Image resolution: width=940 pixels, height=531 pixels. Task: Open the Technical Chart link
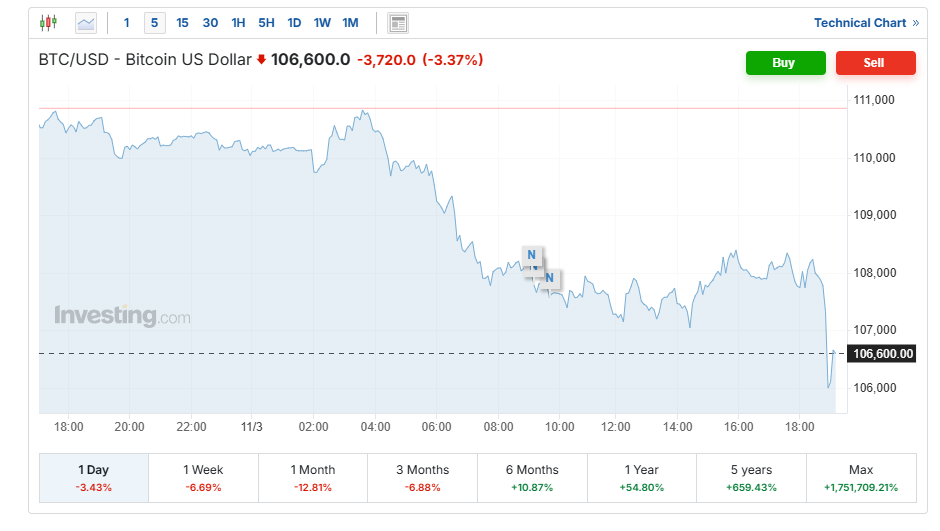click(x=860, y=22)
